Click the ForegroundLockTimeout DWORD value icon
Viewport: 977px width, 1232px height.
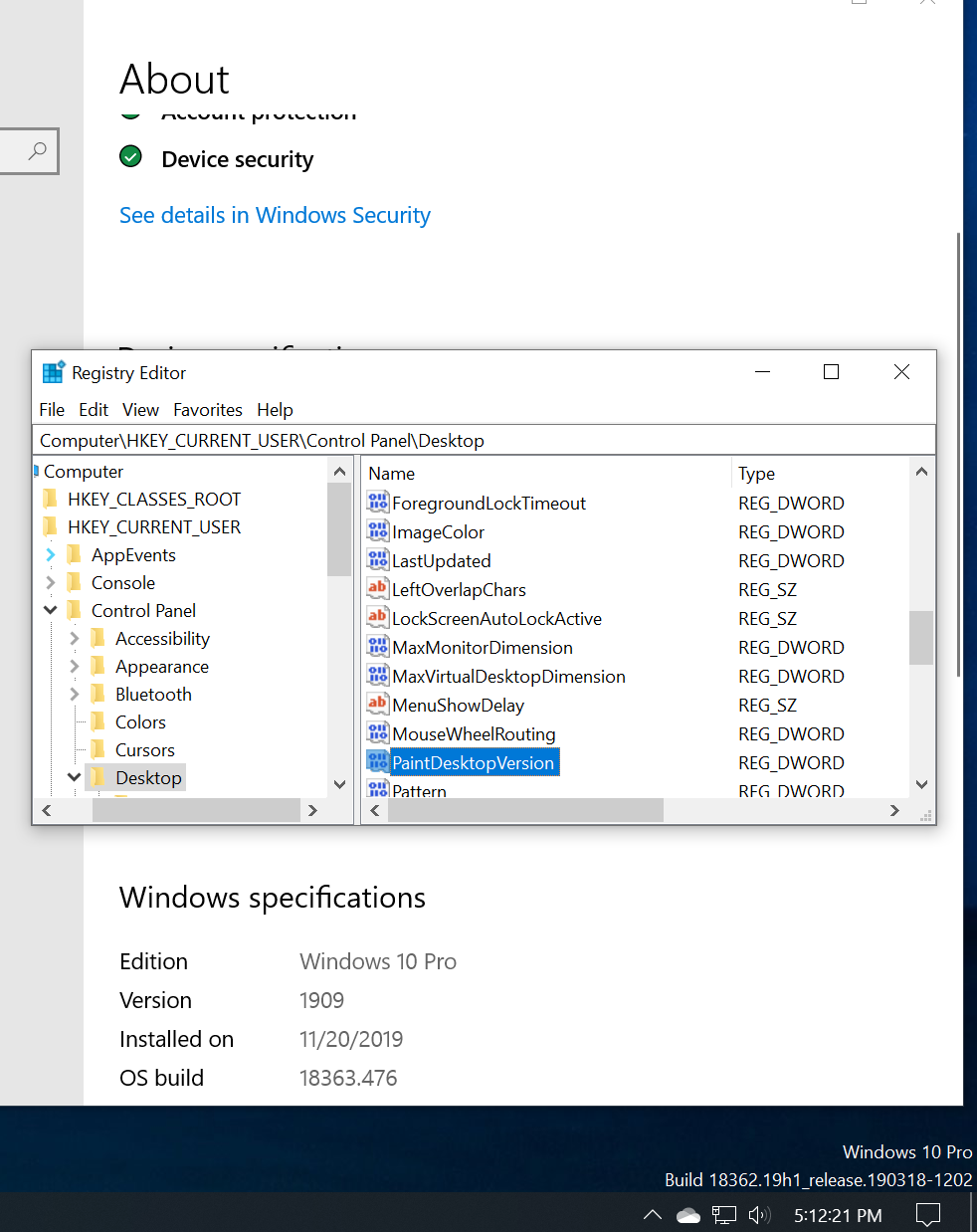(x=378, y=502)
